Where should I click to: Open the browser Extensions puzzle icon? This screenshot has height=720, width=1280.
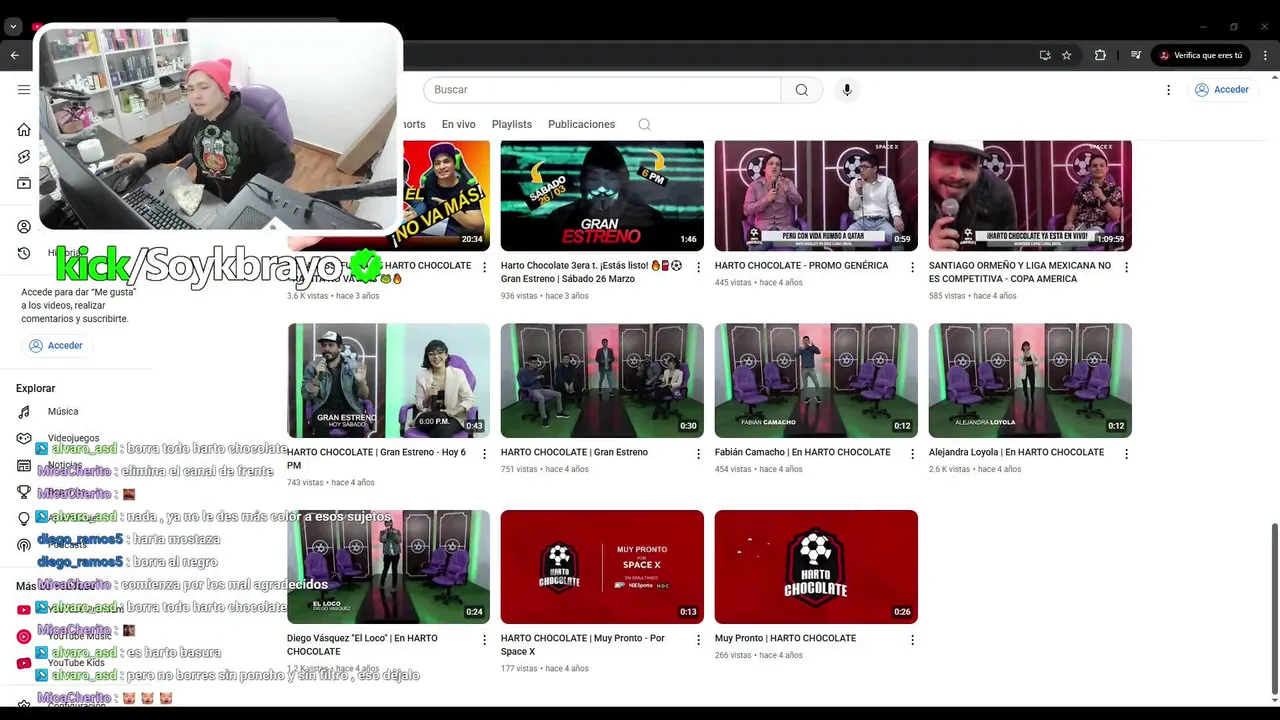(x=1100, y=55)
